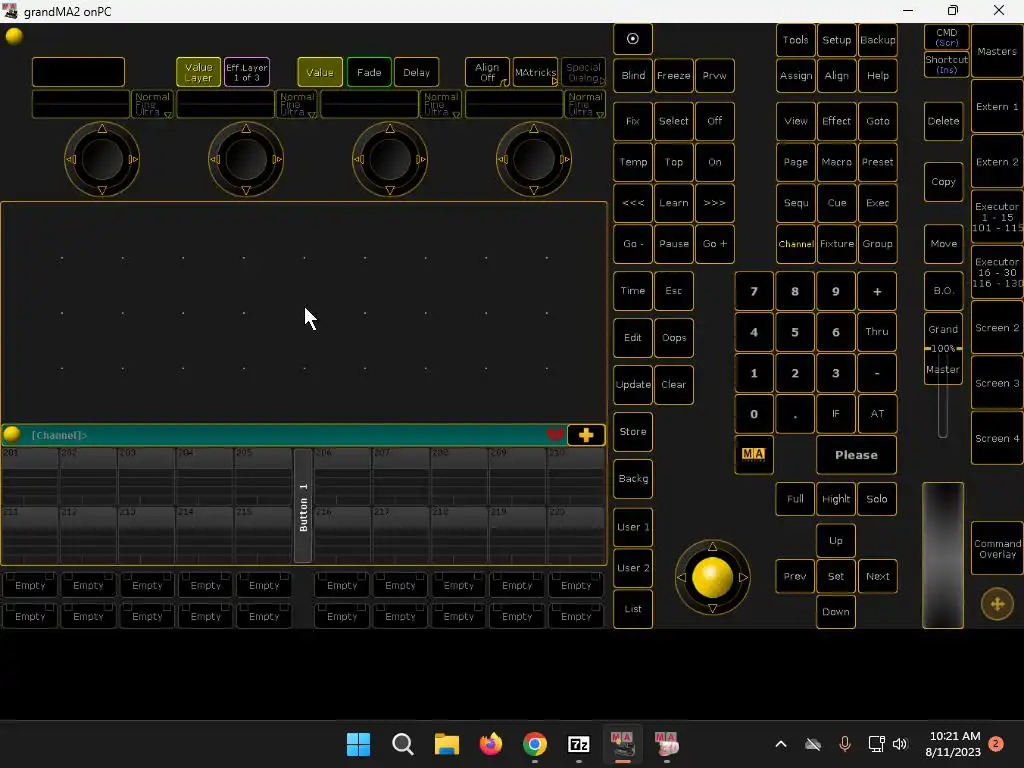Click up arrow on first encoder wheel

pos(102,129)
